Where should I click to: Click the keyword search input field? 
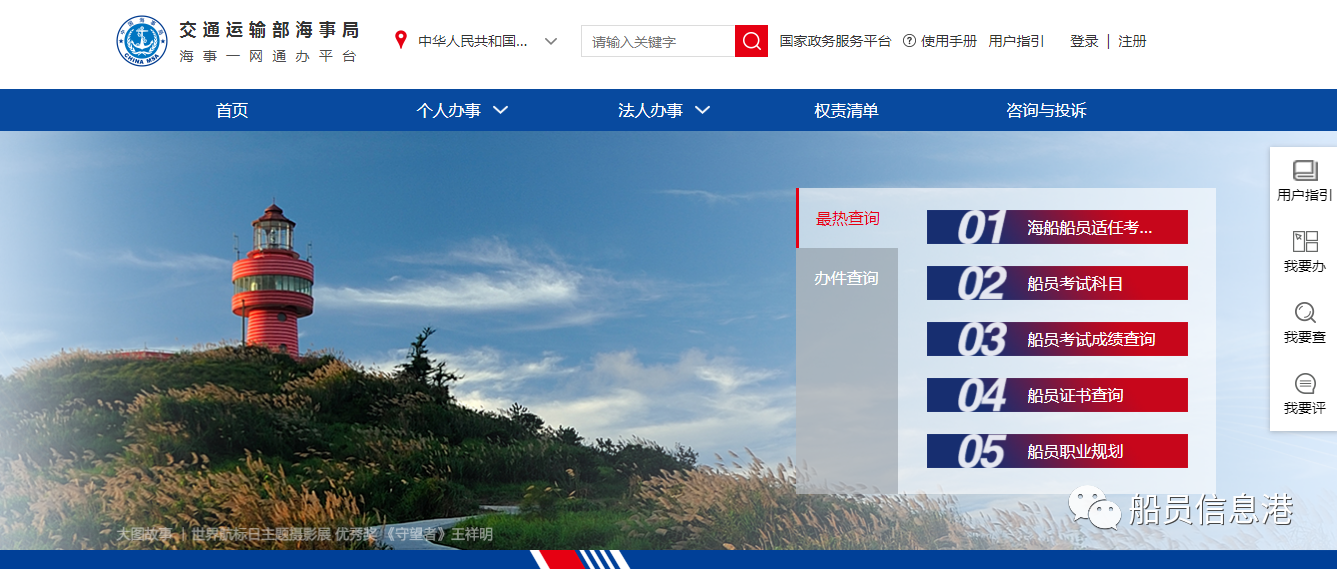tap(658, 41)
